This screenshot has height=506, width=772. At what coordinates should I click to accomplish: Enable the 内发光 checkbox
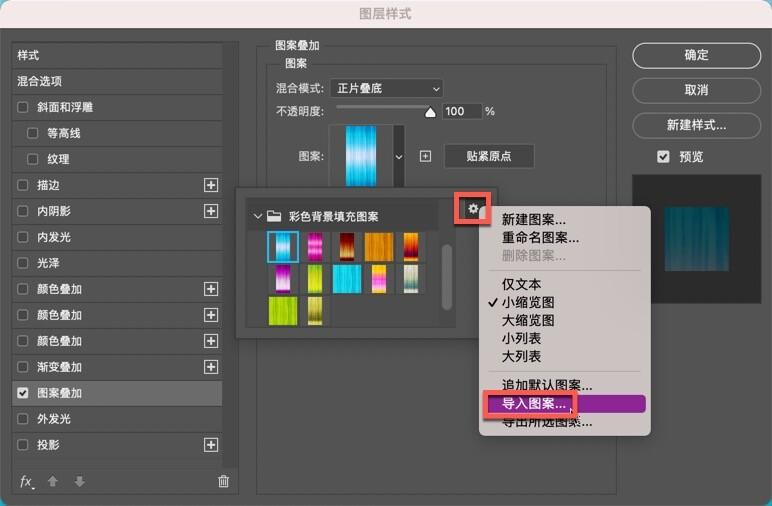[23, 237]
